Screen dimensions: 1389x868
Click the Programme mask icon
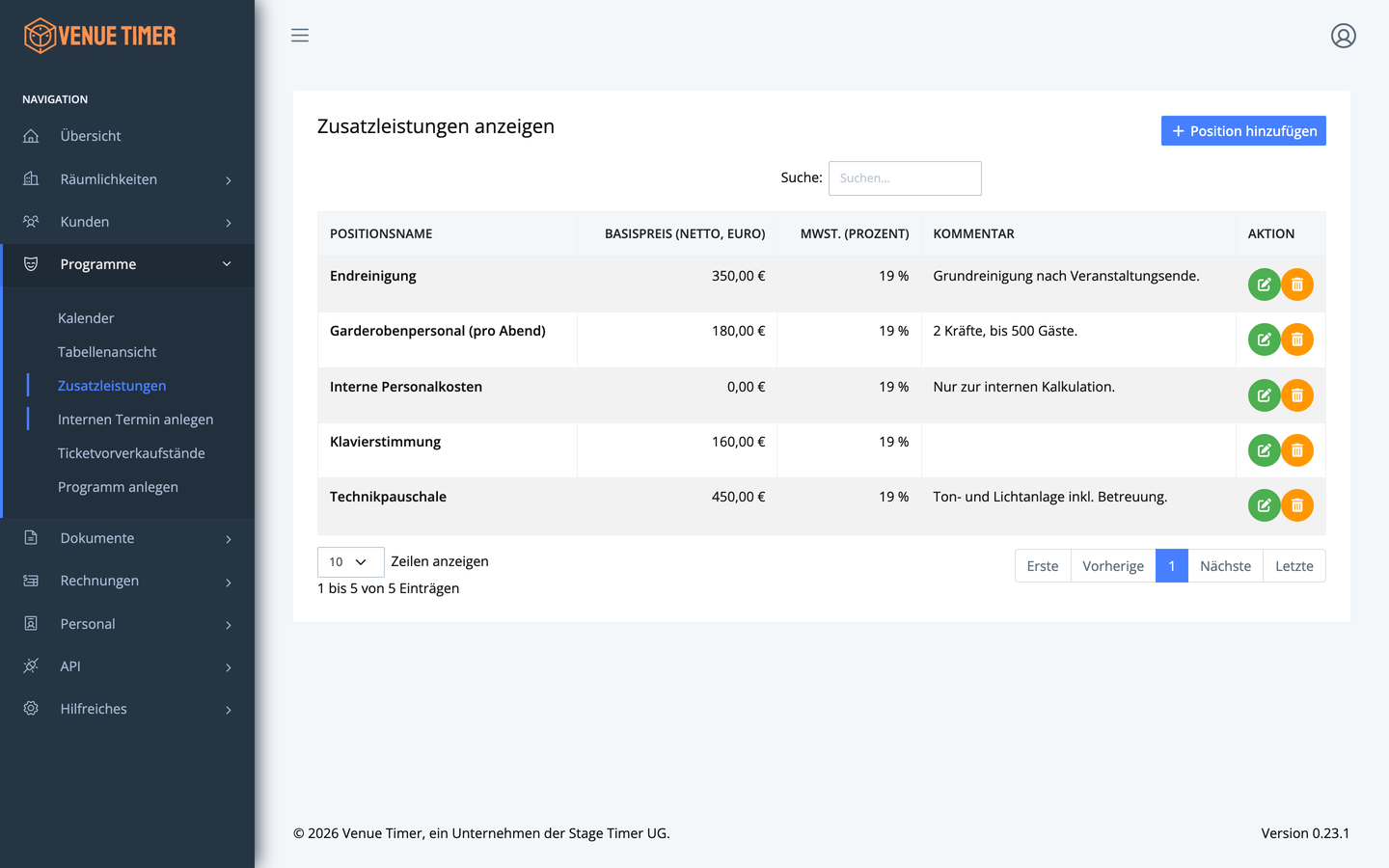pyautogui.click(x=31, y=264)
